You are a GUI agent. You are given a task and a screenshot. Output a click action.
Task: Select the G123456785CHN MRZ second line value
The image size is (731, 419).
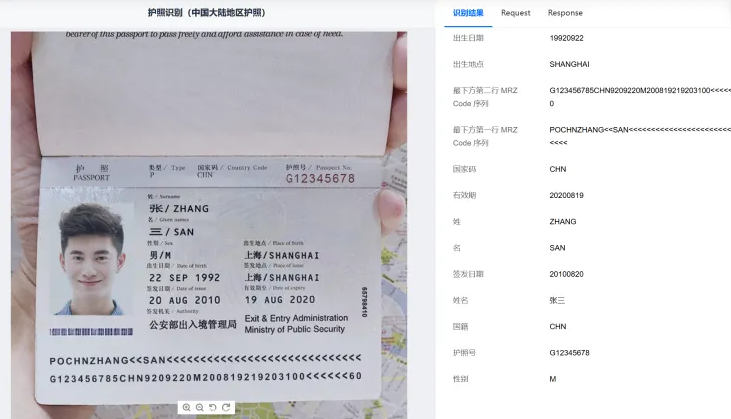point(640,97)
